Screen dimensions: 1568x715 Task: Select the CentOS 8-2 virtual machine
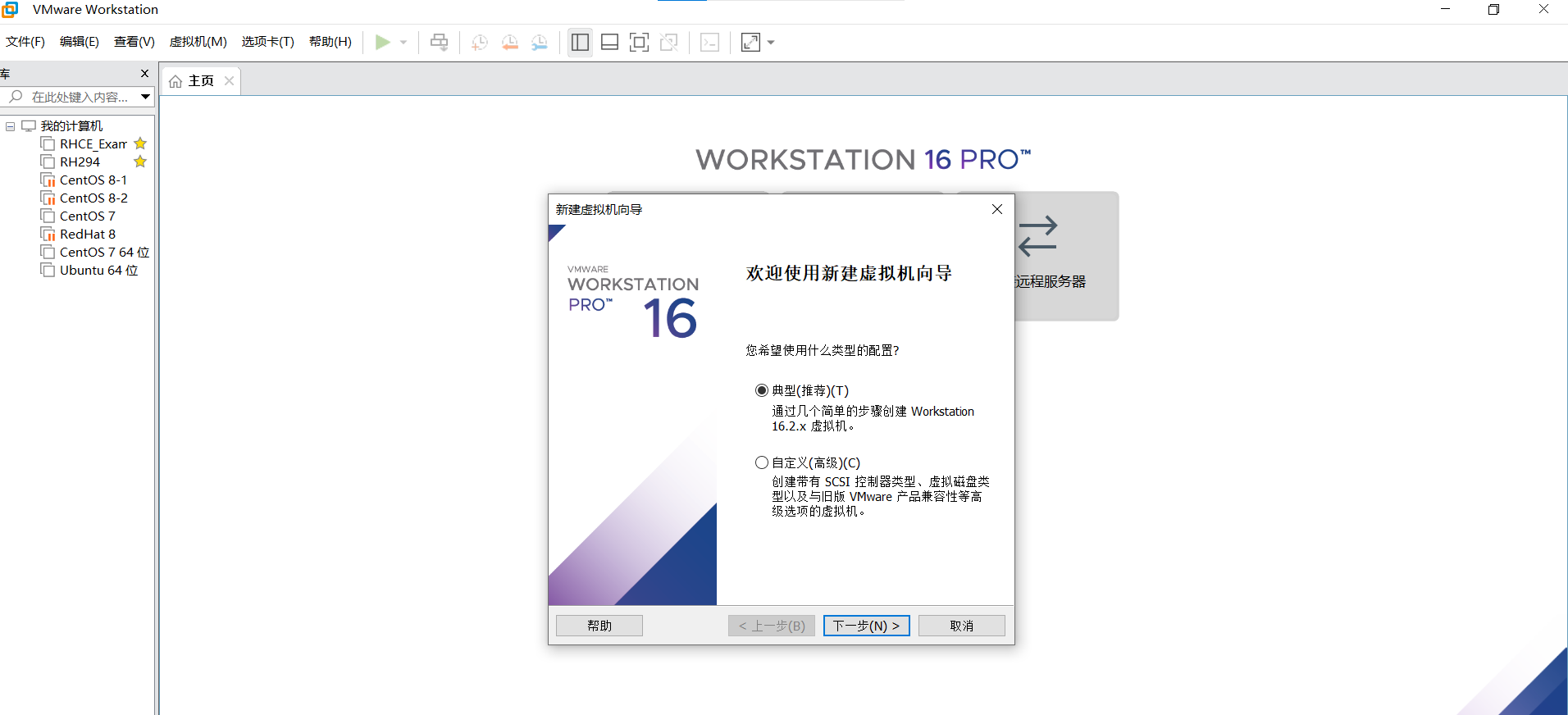click(x=93, y=198)
